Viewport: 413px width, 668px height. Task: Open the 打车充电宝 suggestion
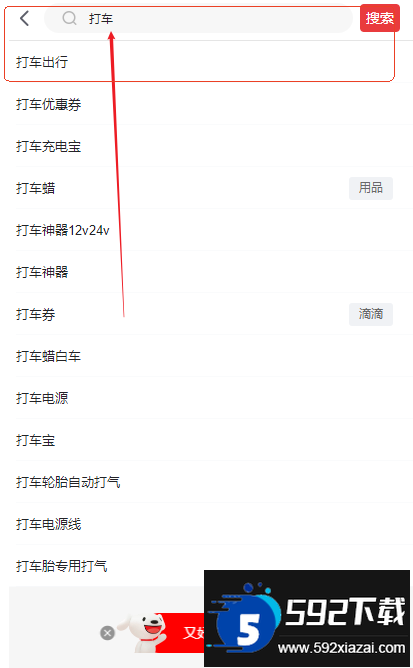(207, 146)
